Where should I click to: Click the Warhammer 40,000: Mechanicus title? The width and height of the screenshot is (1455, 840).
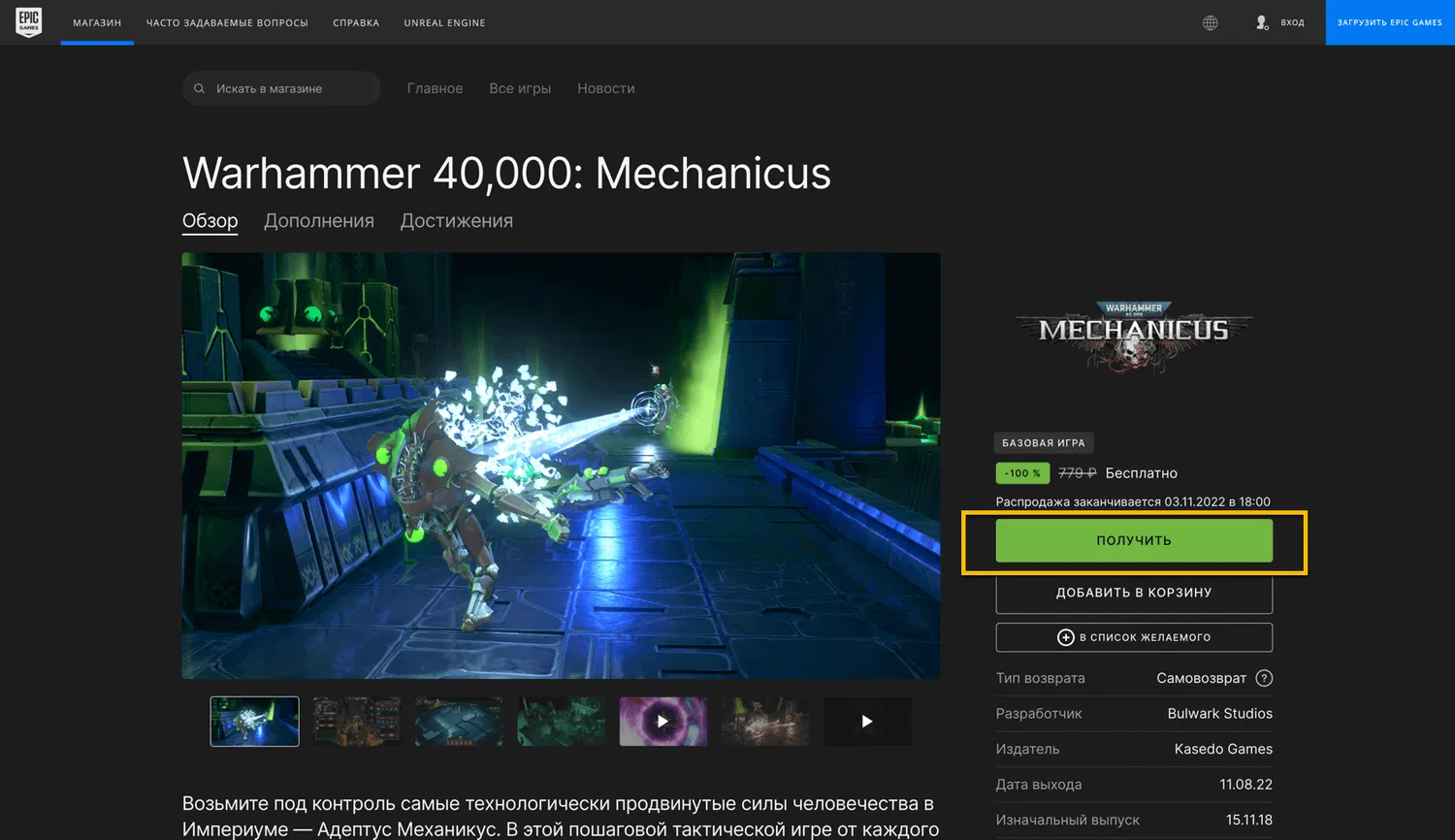coord(506,173)
